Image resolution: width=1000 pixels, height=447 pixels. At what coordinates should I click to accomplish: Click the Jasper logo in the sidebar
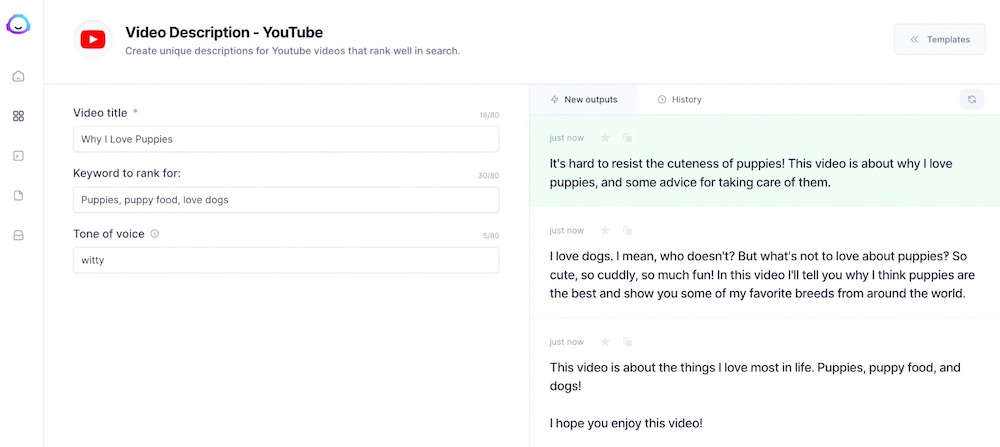[18, 24]
